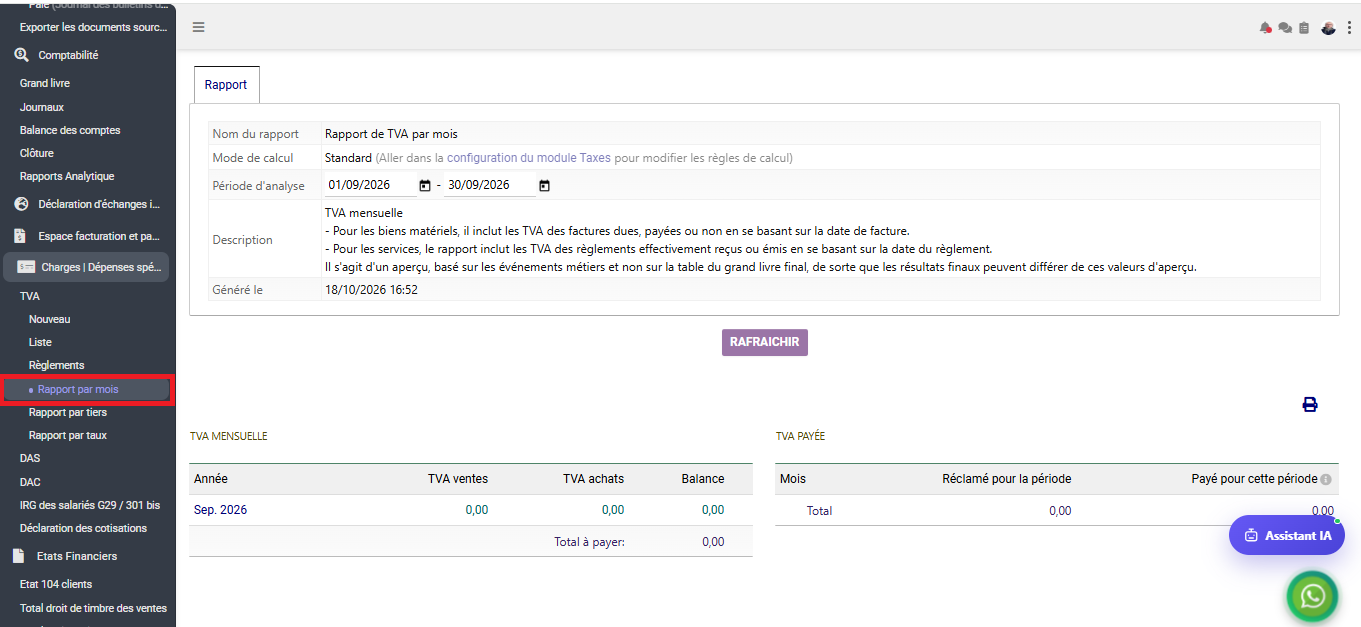Image resolution: width=1361 pixels, height=627 pixels.
Task: Open start date calendar picker
Action: coord(425,185)
